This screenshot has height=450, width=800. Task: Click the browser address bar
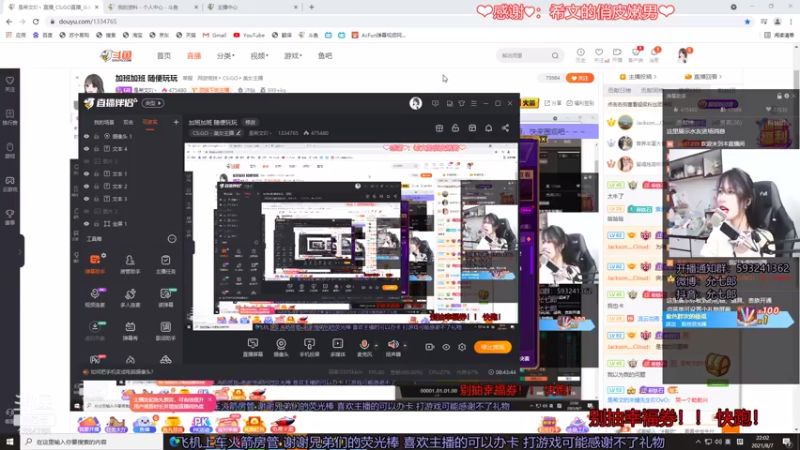[x=393, y=21]
